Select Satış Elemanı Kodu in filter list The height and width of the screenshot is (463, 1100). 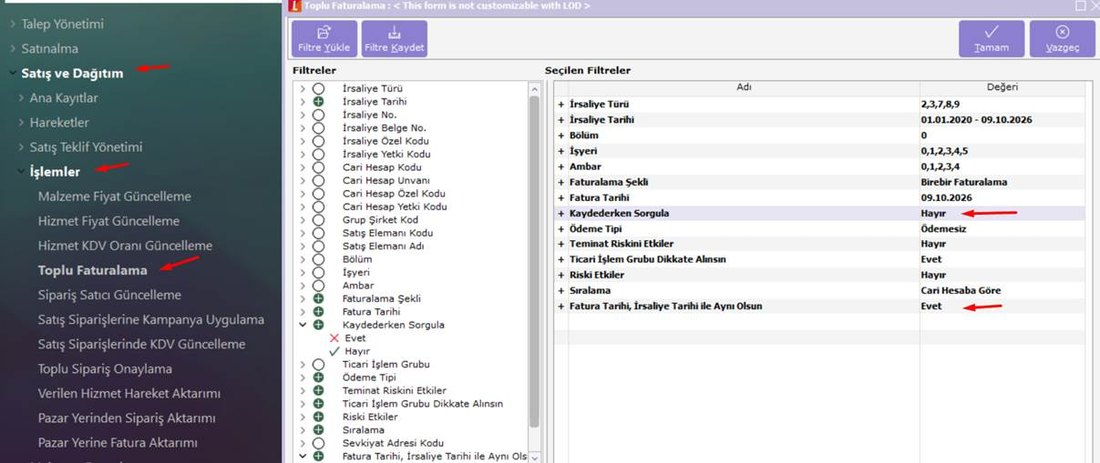pyautogui.click(x=388, y=233)
